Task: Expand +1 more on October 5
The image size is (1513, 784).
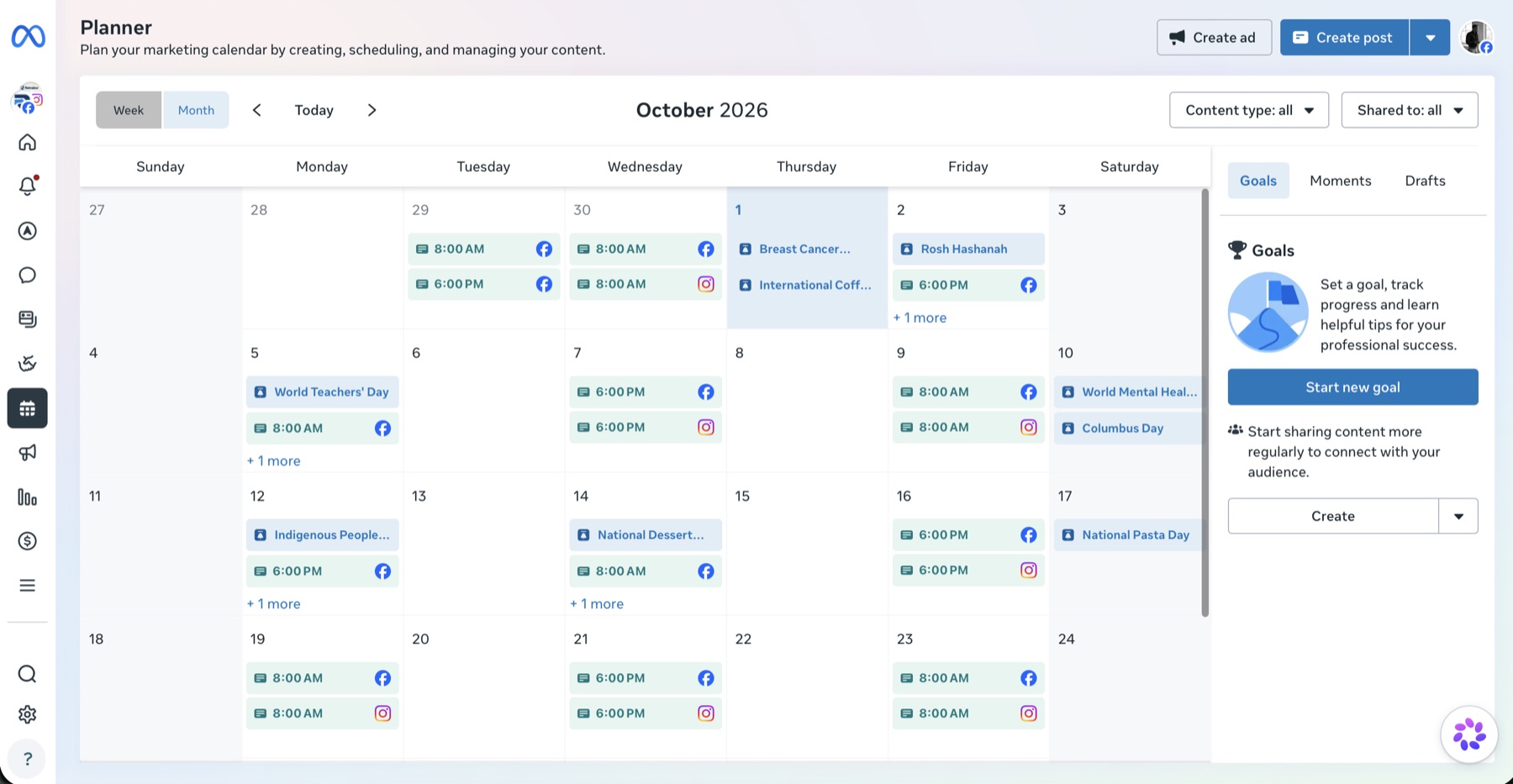Action: coord(273,460)
